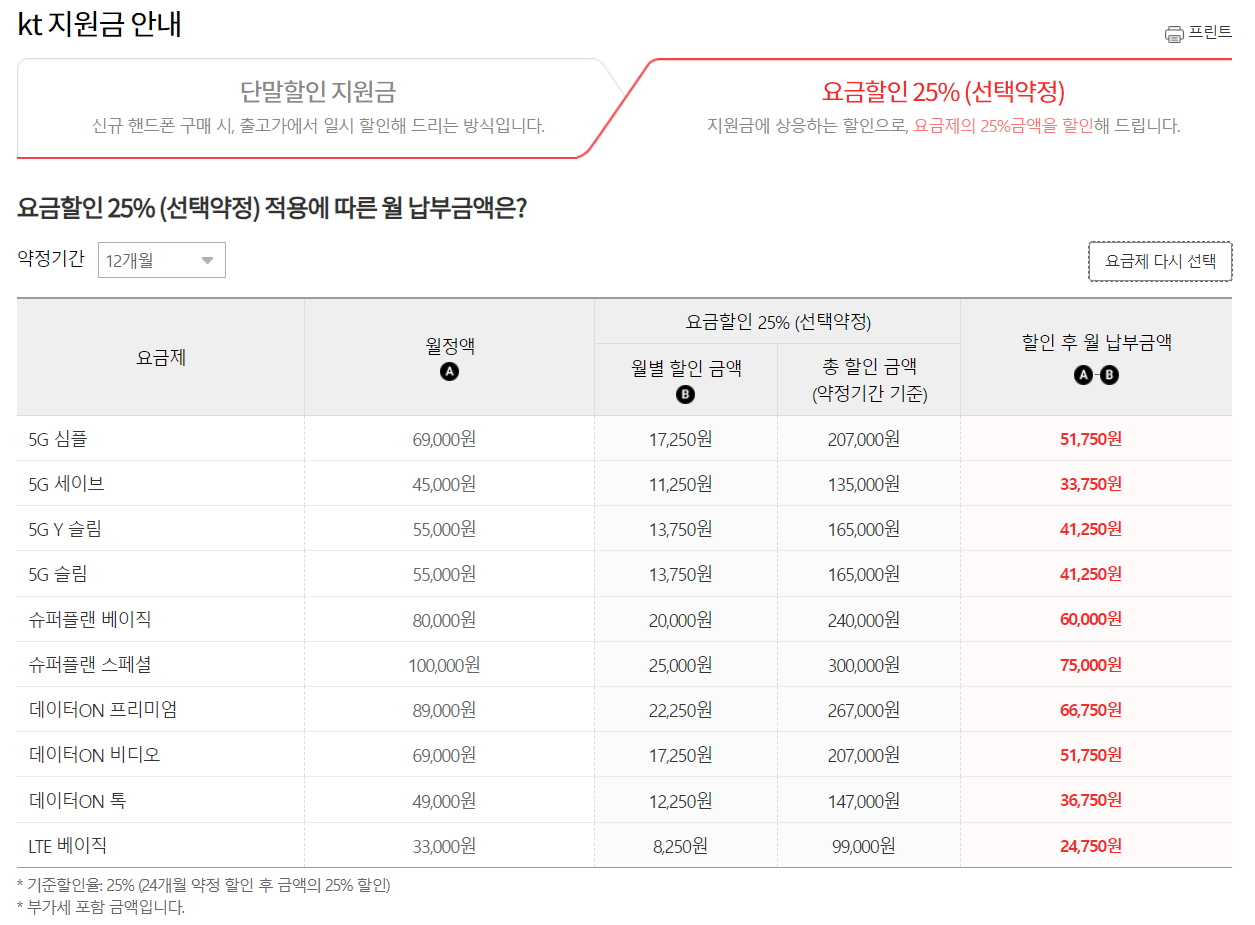Click the 기준할인율 25% footnote

pos(204,885)
